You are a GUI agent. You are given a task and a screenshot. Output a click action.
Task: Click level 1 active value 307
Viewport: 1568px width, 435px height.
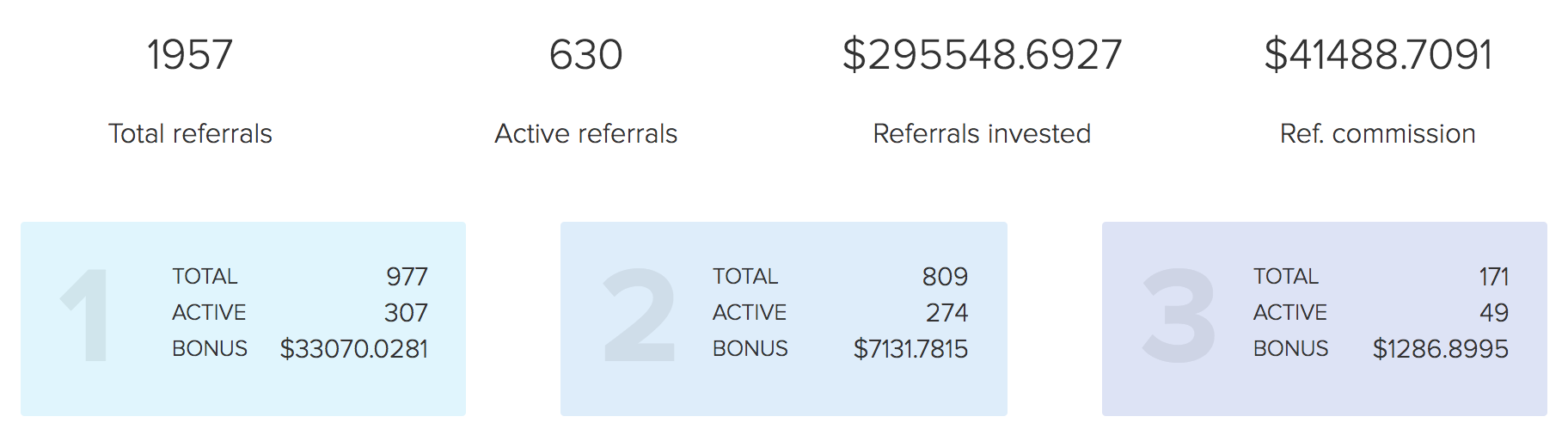[x=406, y=312]
